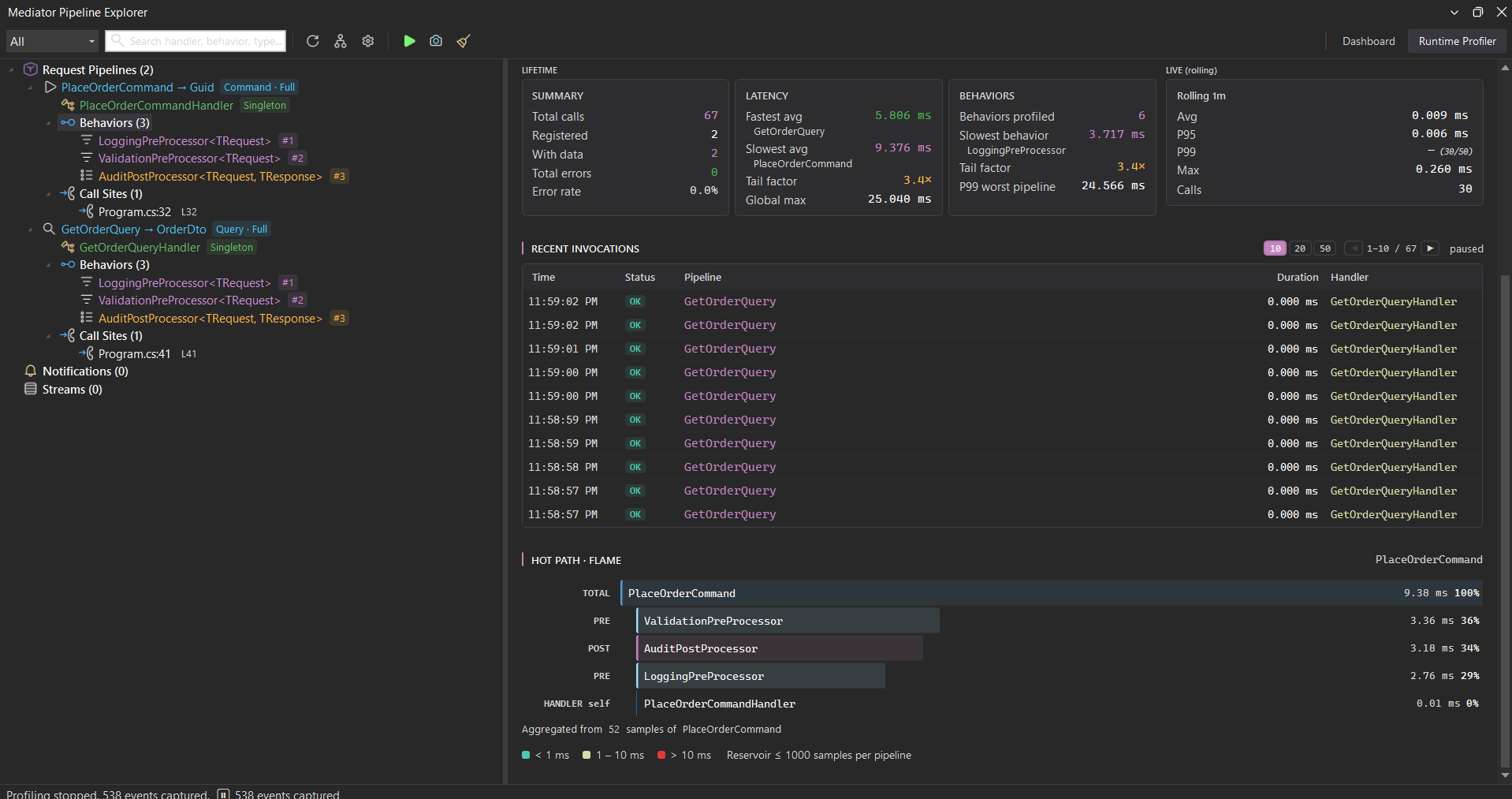
Task: Go to the previous page of invocations
Action: tap(1354, 248)
